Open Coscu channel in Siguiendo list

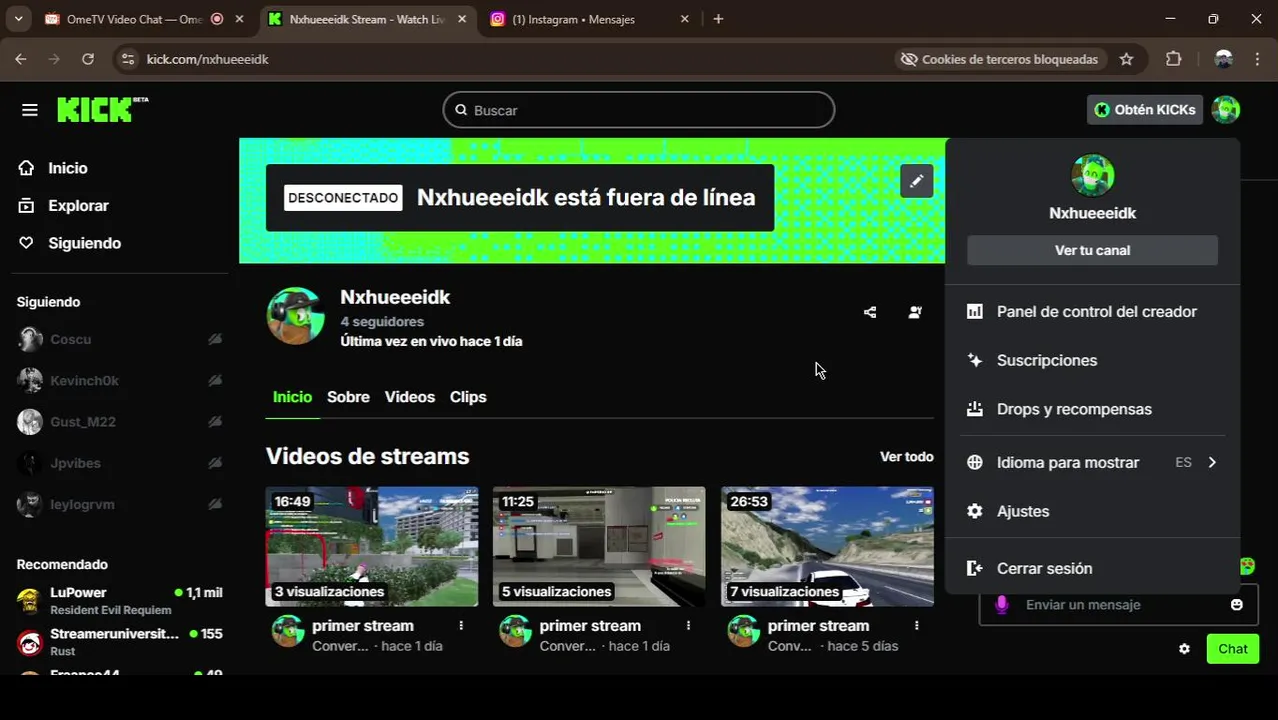tap(120, 339)
